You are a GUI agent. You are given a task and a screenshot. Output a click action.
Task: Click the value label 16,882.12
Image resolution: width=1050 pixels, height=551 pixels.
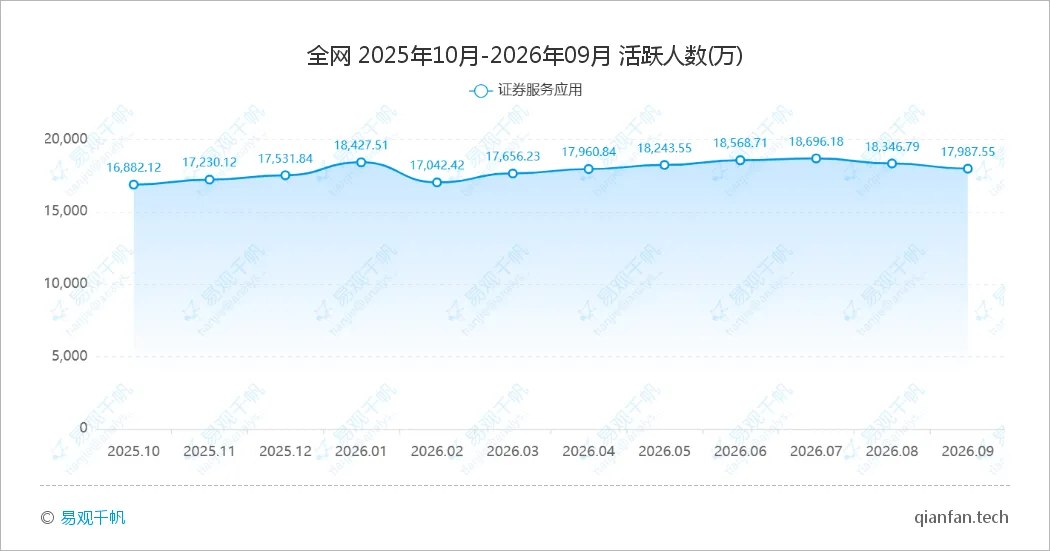[x=134, y=167]
